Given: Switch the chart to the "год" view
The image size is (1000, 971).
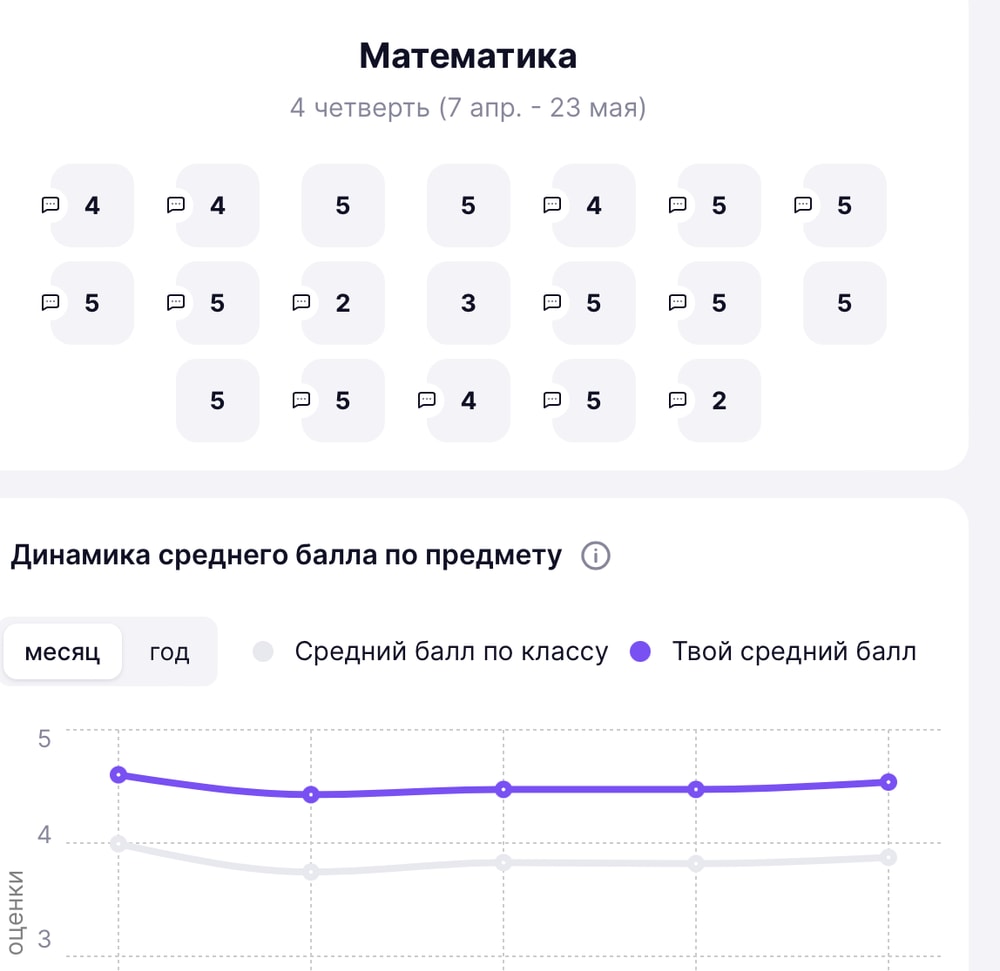Looking at the screenshot, I should [x=169, y=652].
